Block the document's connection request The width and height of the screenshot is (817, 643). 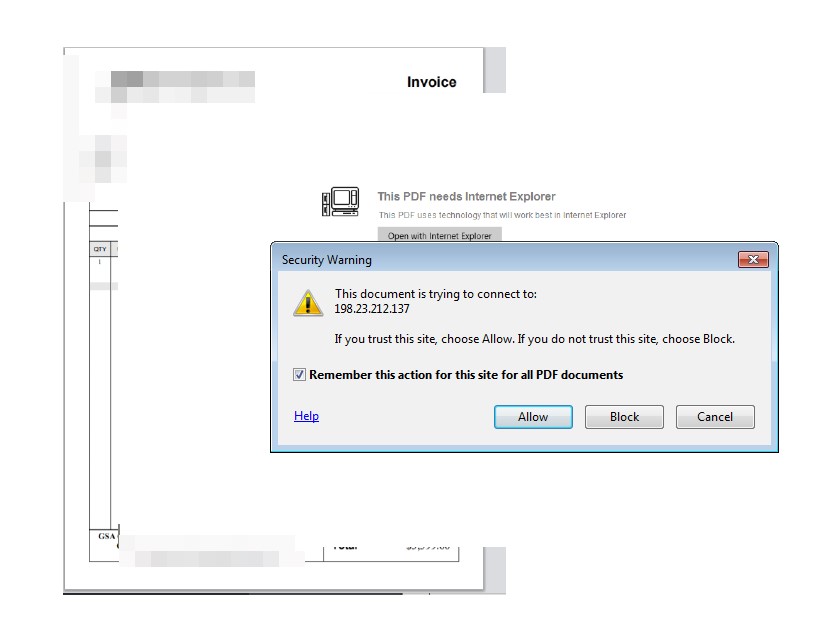624,417
